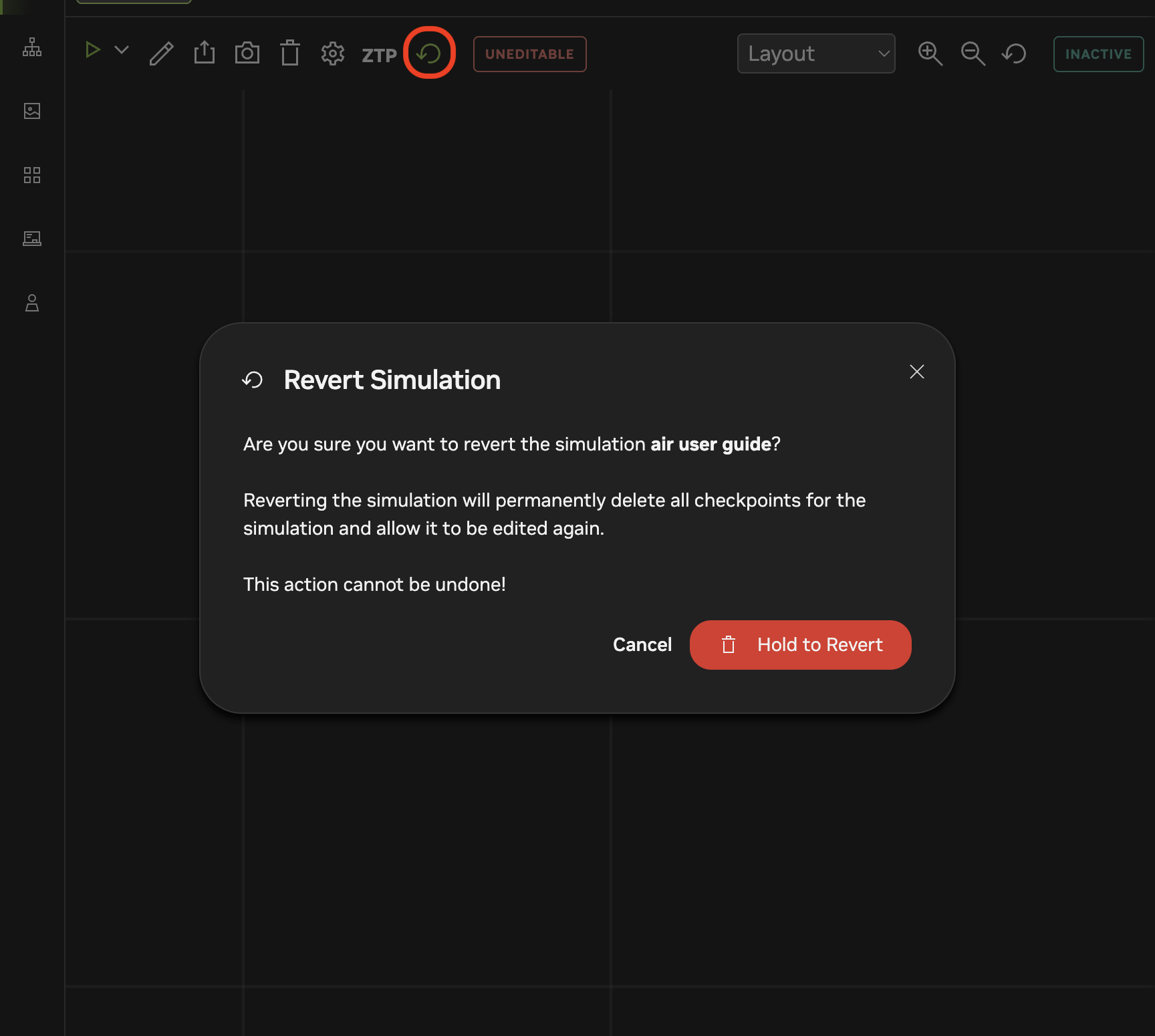1155x1036 pixels.
Task: Cancel the Revert Simulation dialog
Action: tap(642, 644)
